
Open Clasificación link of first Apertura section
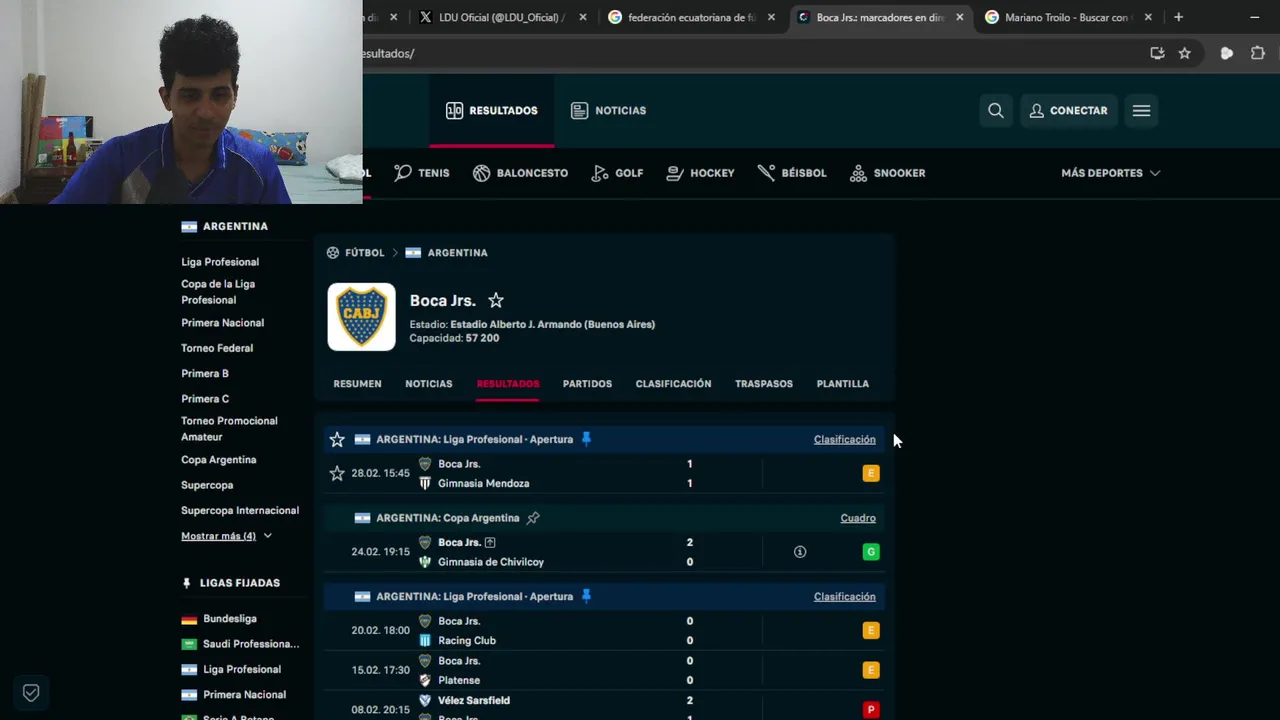tap(844, 440)
